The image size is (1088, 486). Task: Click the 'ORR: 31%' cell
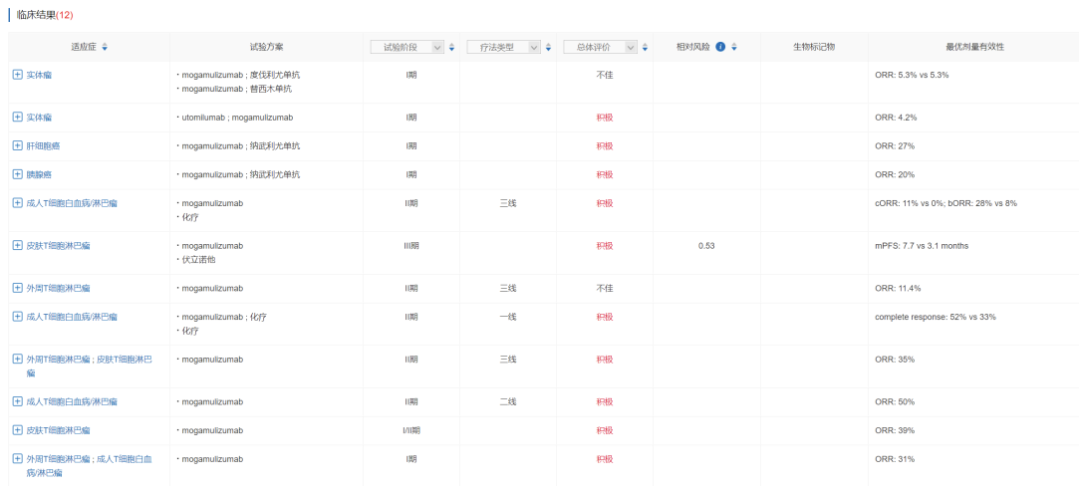(x=894, y=459)
